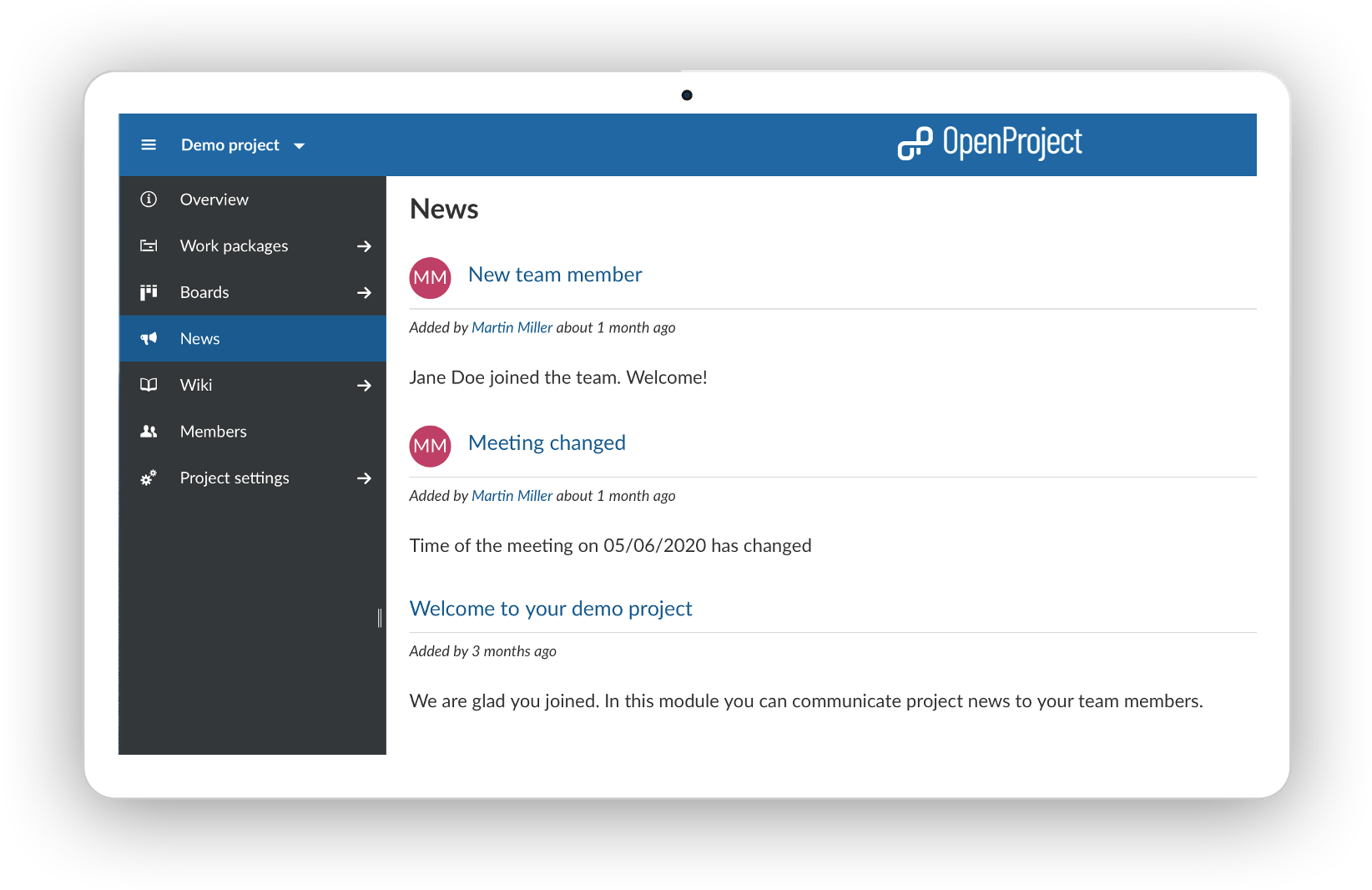1372x890 pixels.
Task: Click the Members people icon
Action: (x=149, y=432)
